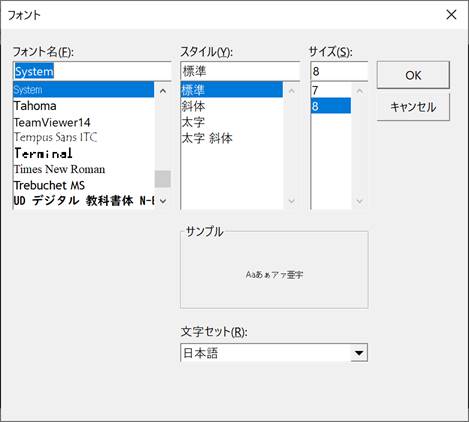Choose 太字 style
The image size is (469, 422).
[232, 122]
